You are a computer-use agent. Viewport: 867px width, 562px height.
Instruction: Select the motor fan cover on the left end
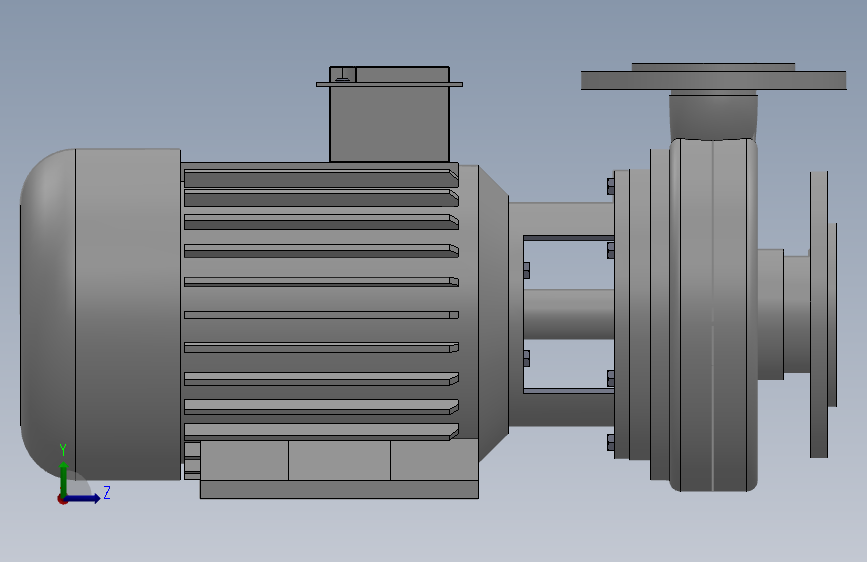pos(101,314)
